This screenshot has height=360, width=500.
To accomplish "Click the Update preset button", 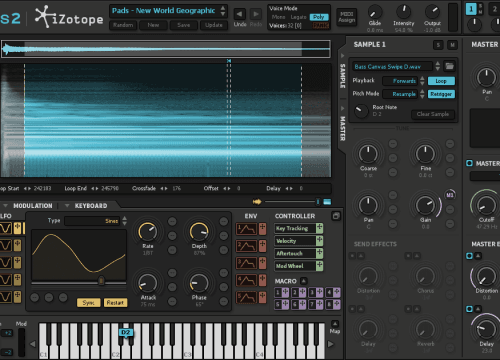I will [214, 25].
